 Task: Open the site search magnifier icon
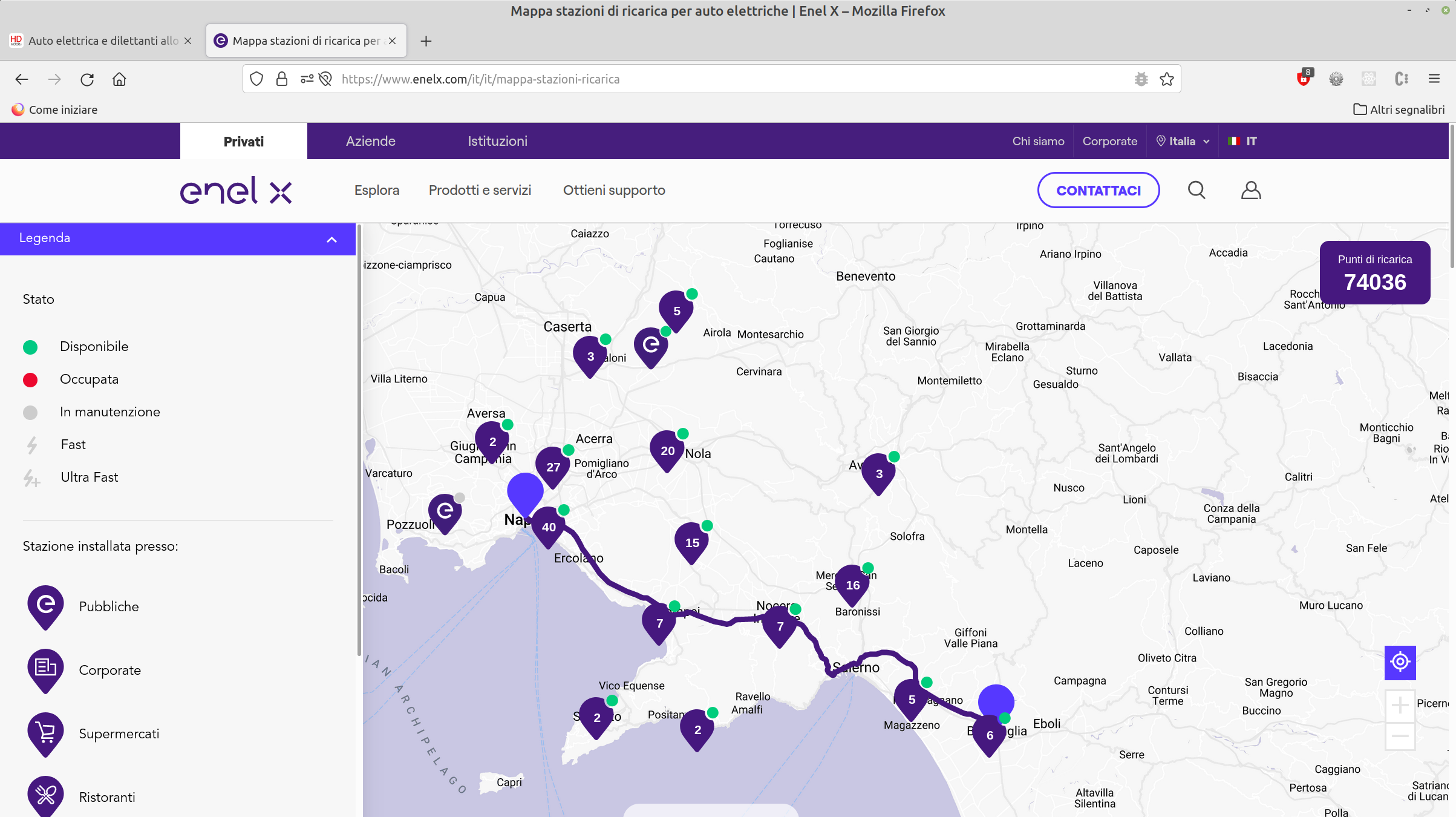coord(1196,191)
